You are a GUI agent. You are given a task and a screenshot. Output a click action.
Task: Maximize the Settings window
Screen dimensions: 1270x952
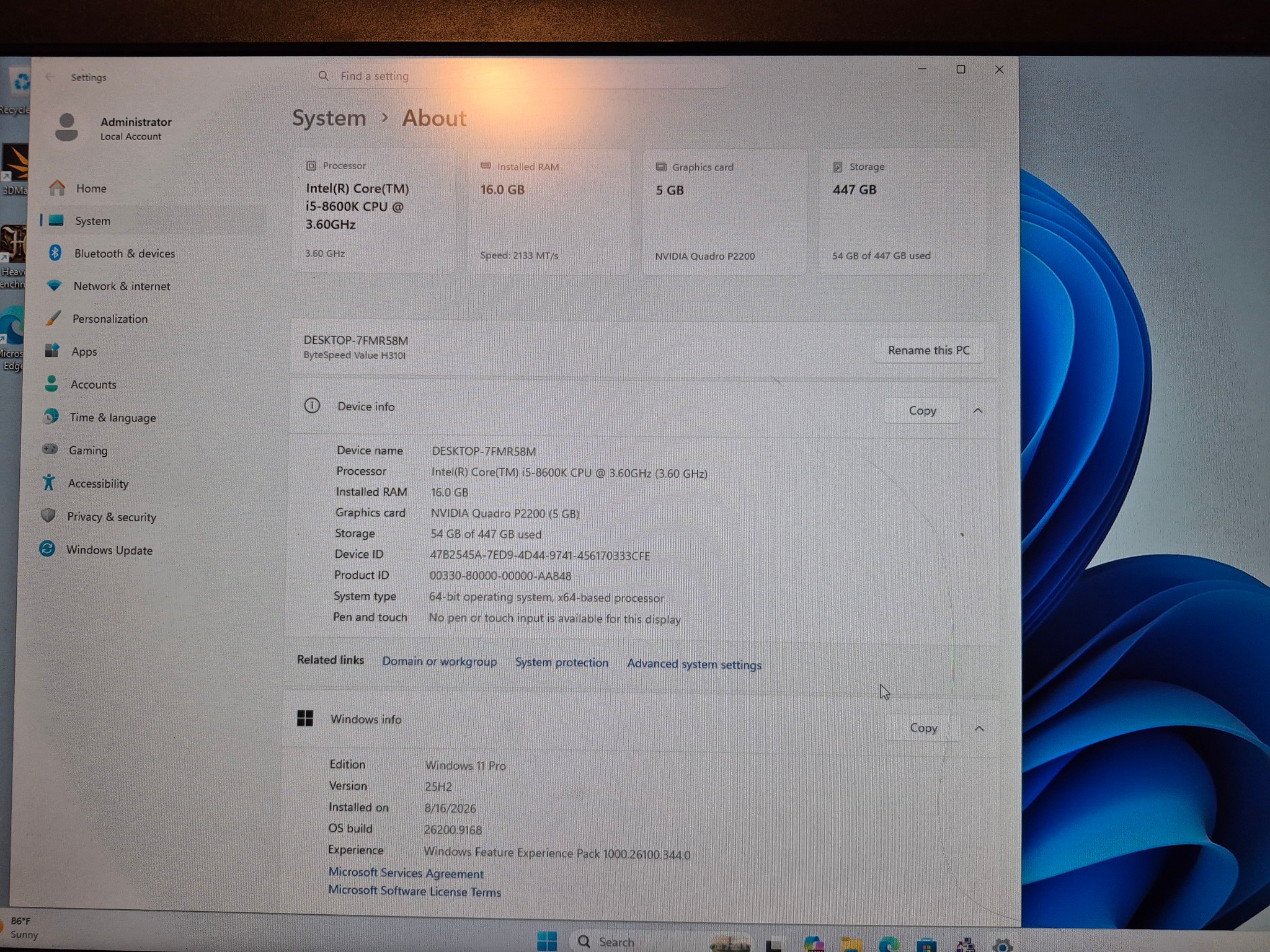[961, 69]
